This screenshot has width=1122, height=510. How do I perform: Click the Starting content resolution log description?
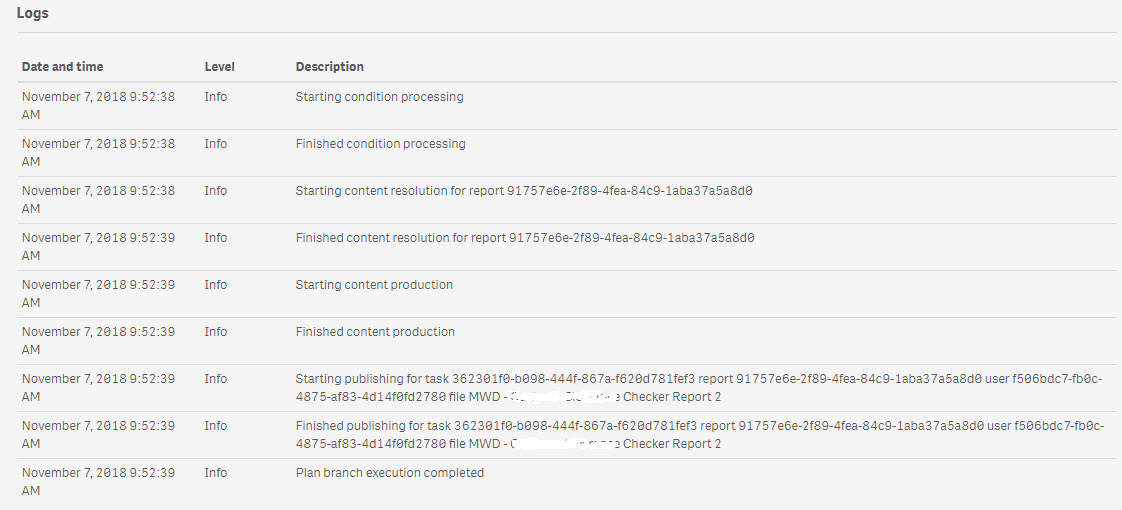click(525, 191)
